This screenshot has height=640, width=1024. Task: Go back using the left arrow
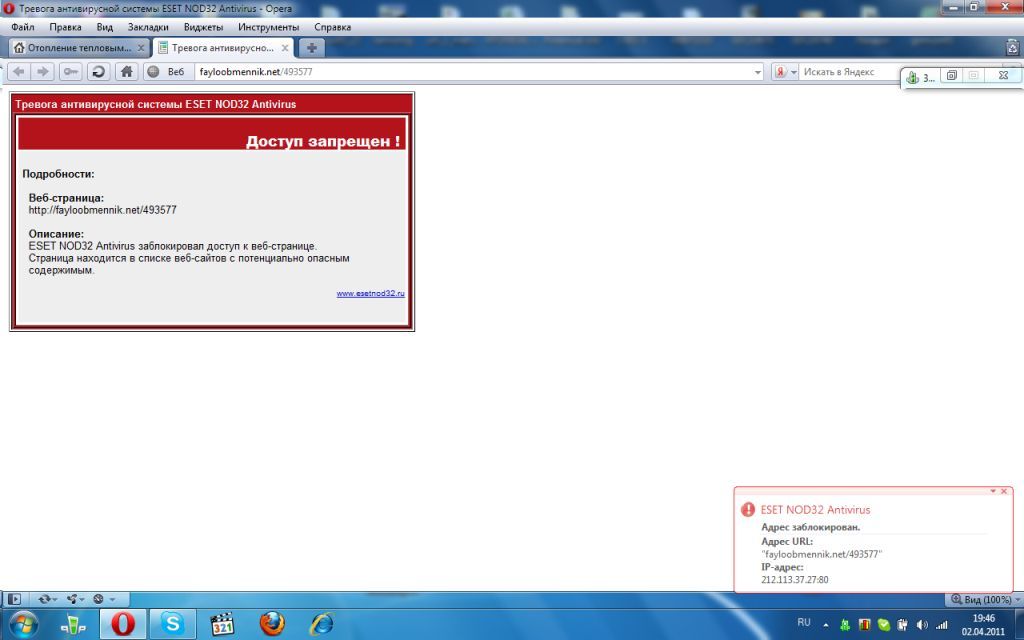click(x=18, y=72)
